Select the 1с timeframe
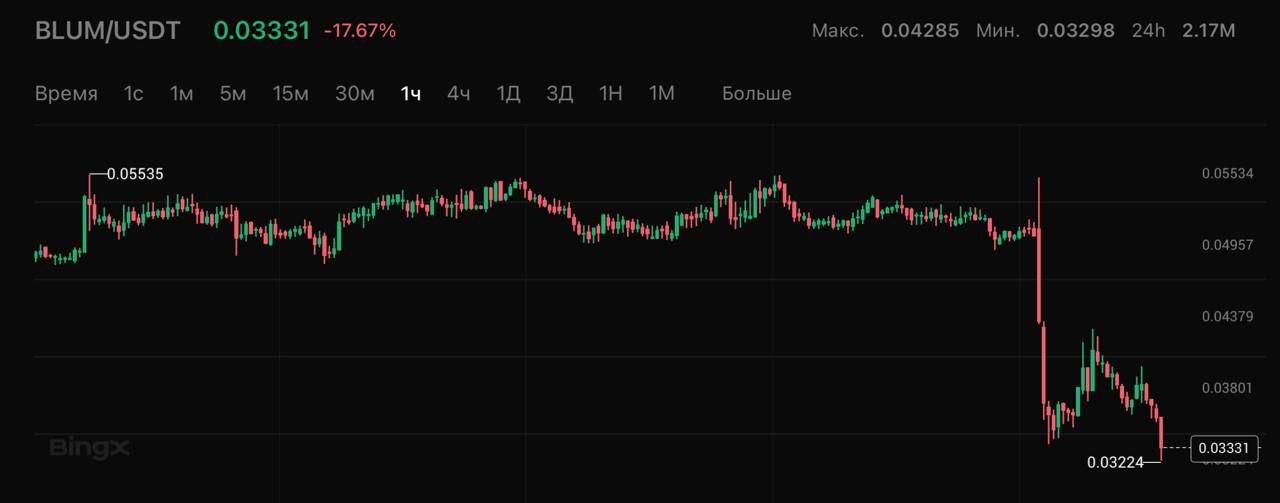1280x503 pixels. (x=133, y=94)
